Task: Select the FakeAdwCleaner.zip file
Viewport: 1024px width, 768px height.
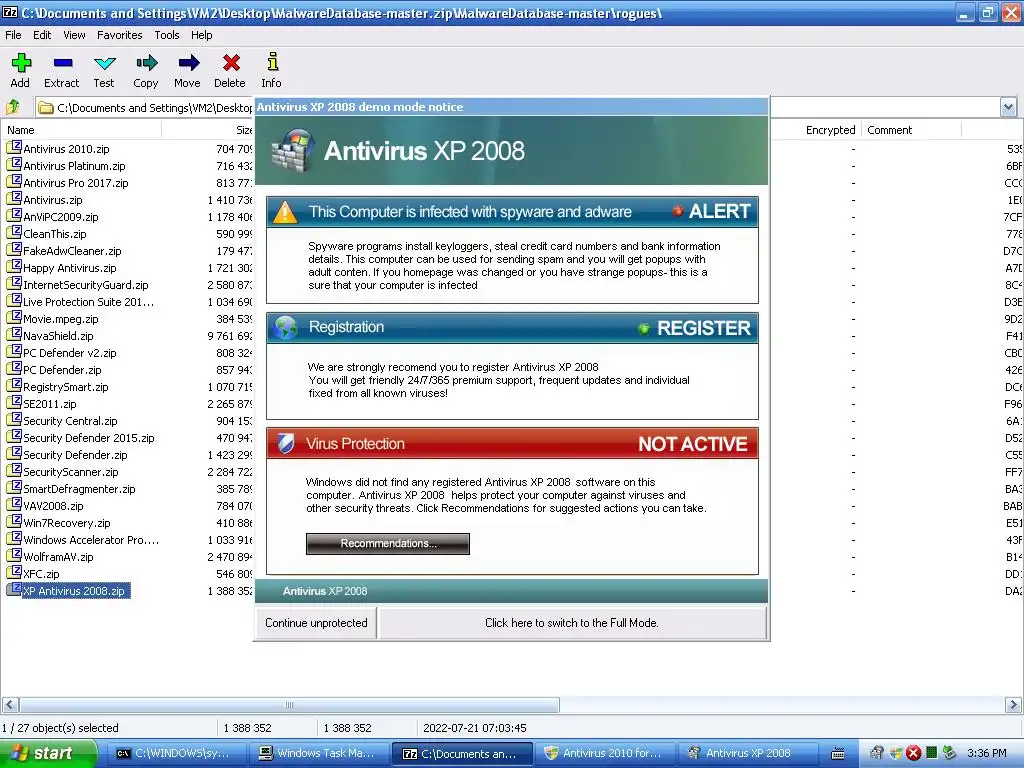Action: tap(72, 251)
